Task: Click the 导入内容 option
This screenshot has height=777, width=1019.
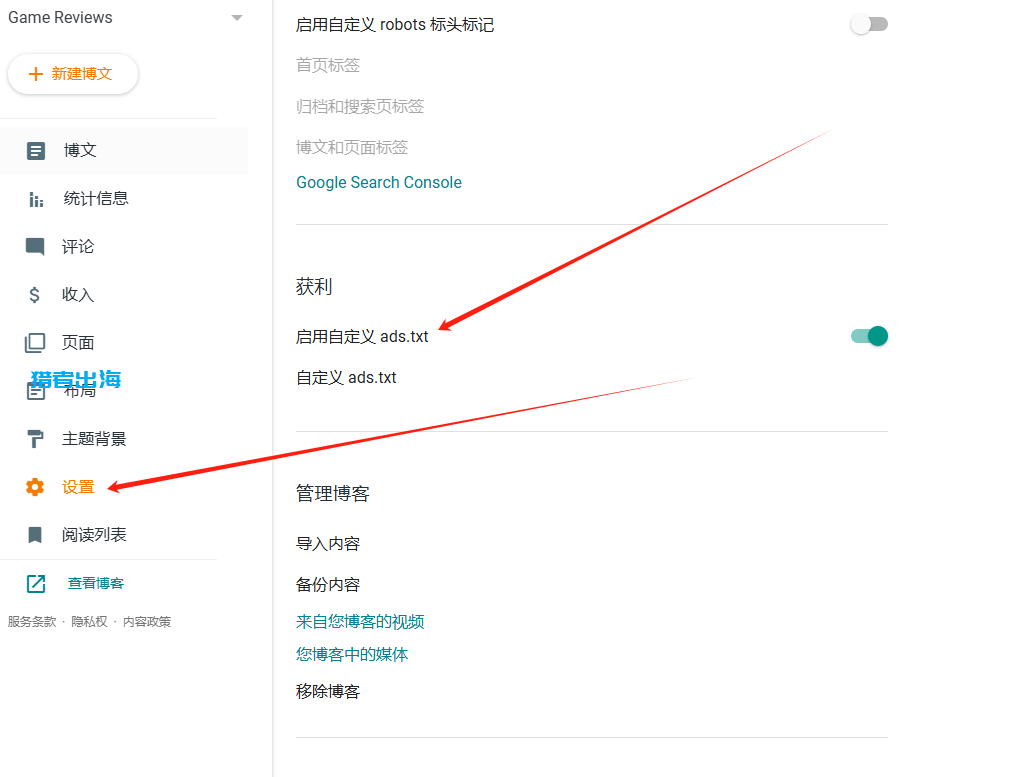Action: tap(328, 544)
